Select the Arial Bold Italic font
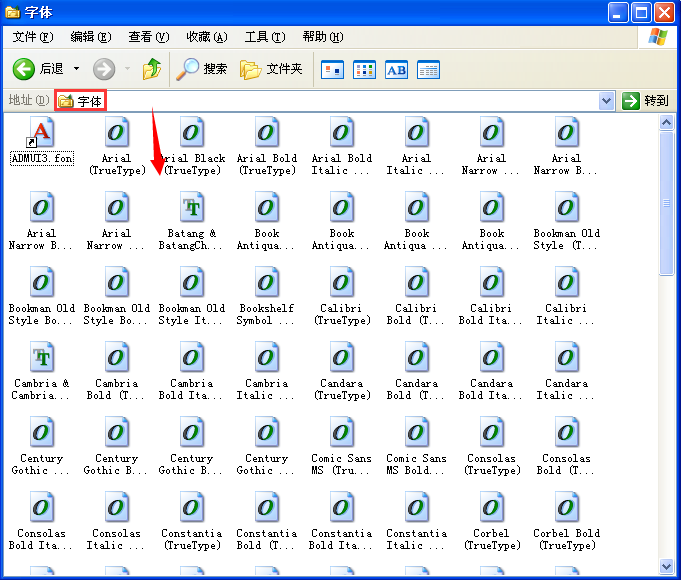This screenshot has width=681, height=580. pyautogui.click(x=341, y=146)
